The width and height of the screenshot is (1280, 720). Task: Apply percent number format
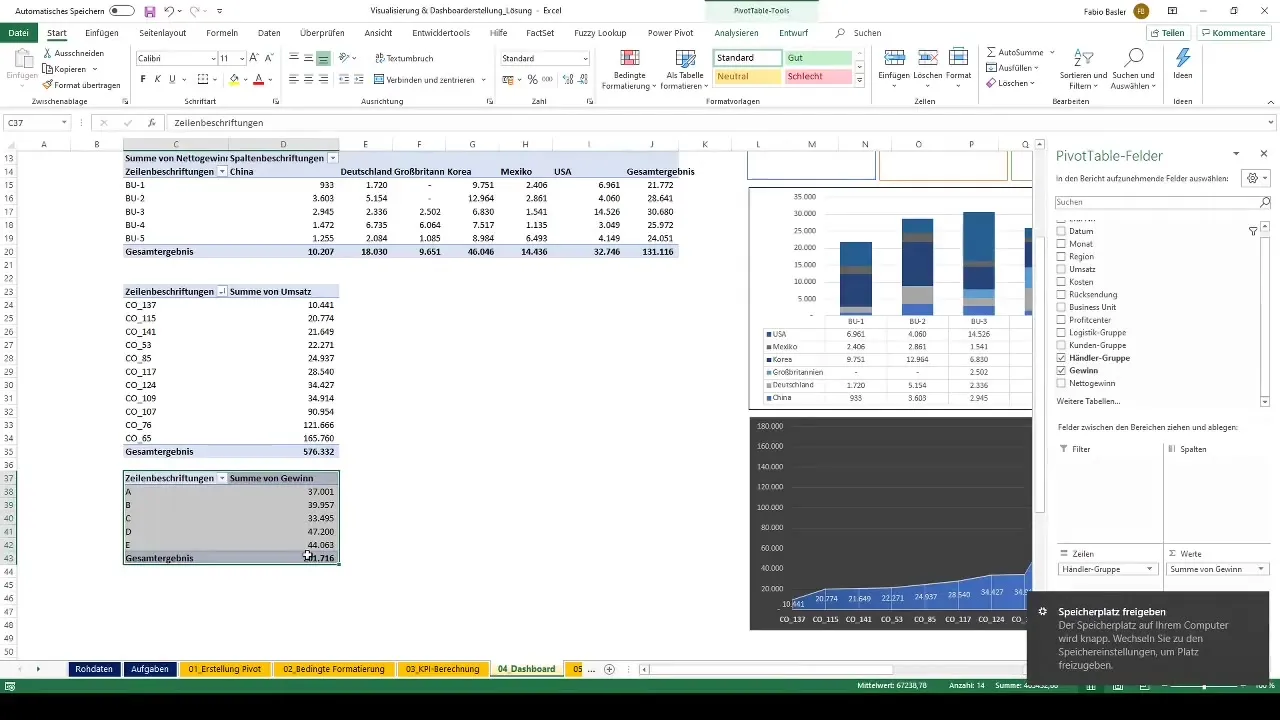[533, 79]
